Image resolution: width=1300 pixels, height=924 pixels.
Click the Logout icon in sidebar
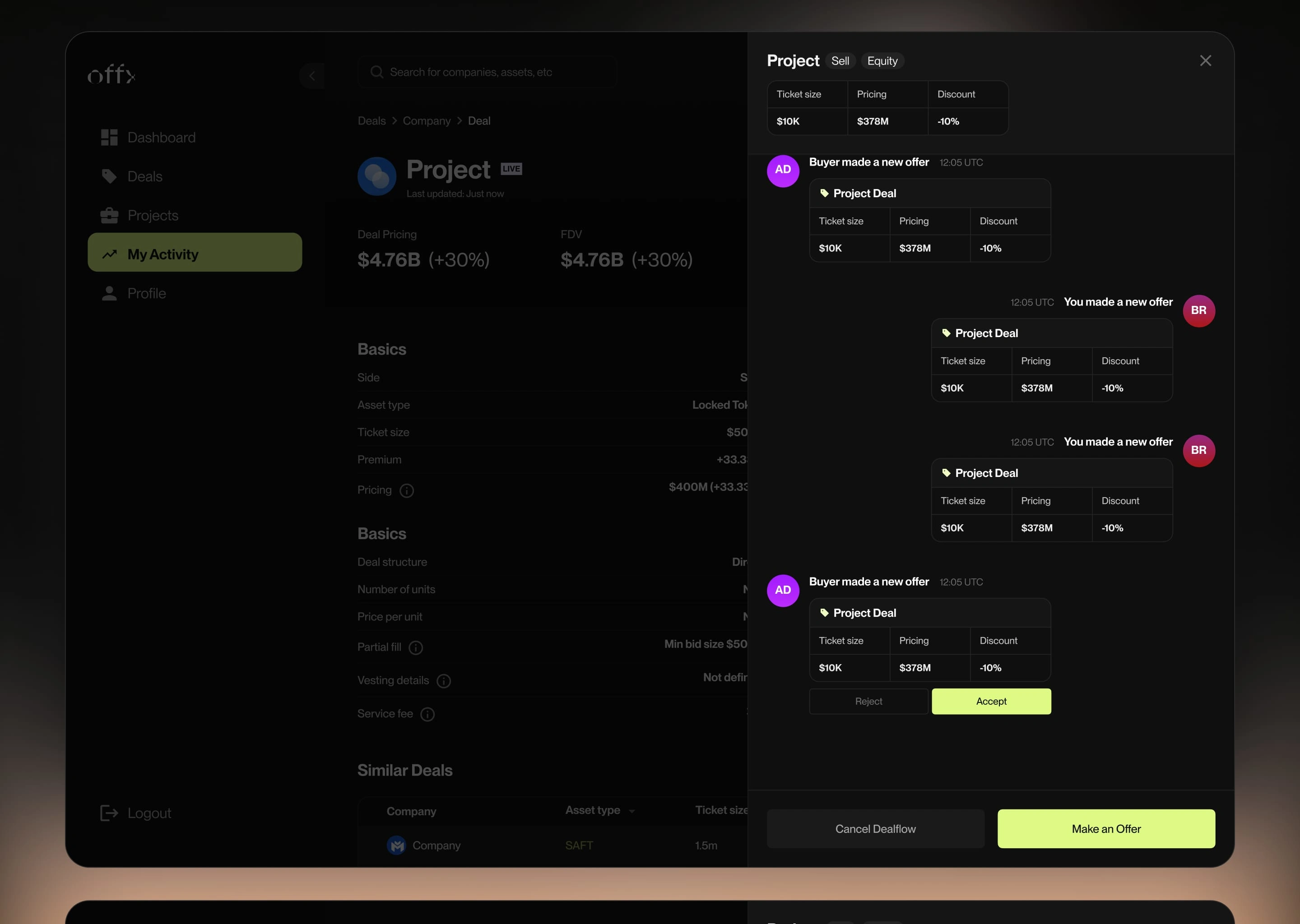109,813
